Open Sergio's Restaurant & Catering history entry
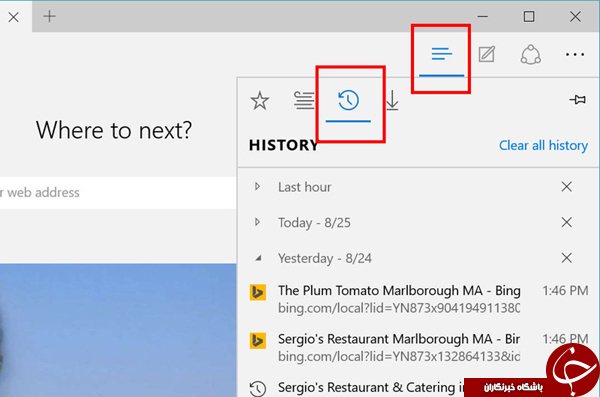Viewport: 600px width, 397px height. [x=370, y=387]
